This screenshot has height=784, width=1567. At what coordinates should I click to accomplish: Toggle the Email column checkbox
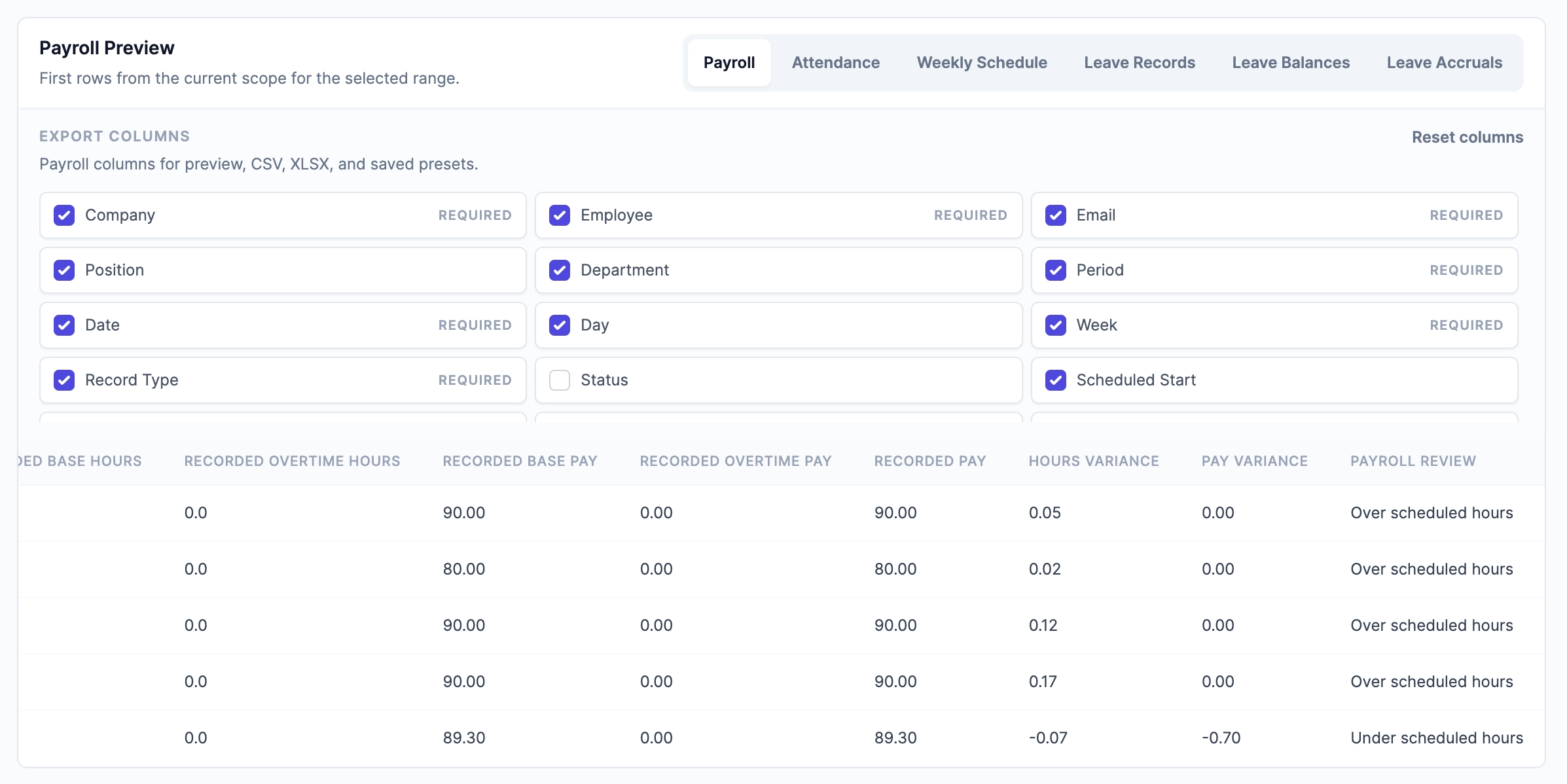pyautogui.click(x=1056, y=215)
